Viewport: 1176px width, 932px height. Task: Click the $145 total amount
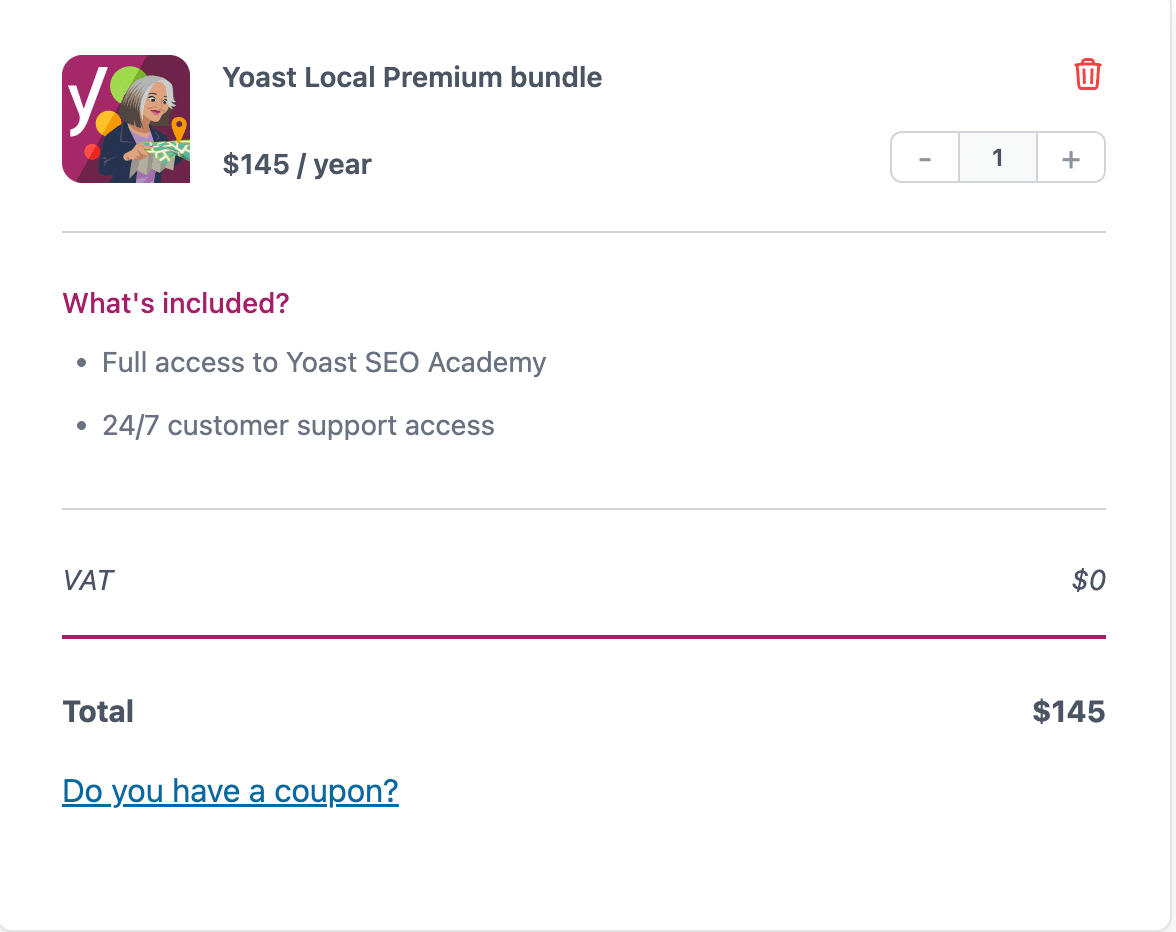(1068, 712)
